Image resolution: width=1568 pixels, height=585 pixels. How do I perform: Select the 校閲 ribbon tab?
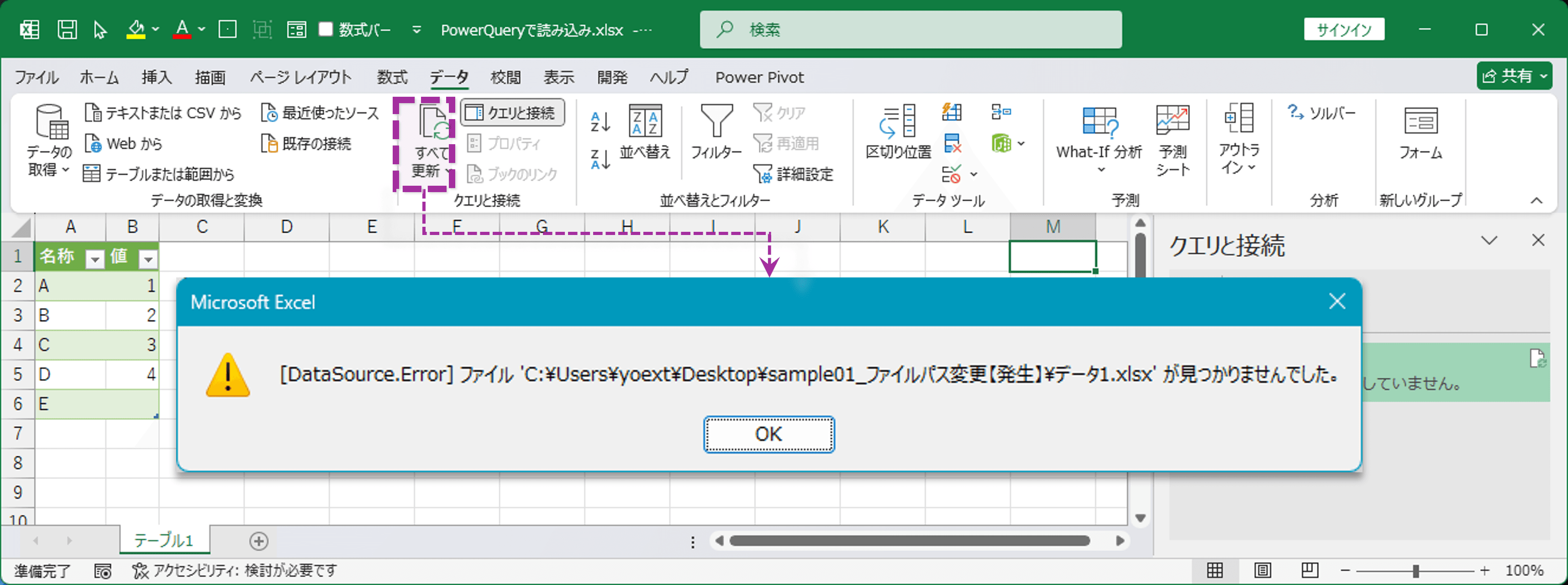[x=504, y=77]
